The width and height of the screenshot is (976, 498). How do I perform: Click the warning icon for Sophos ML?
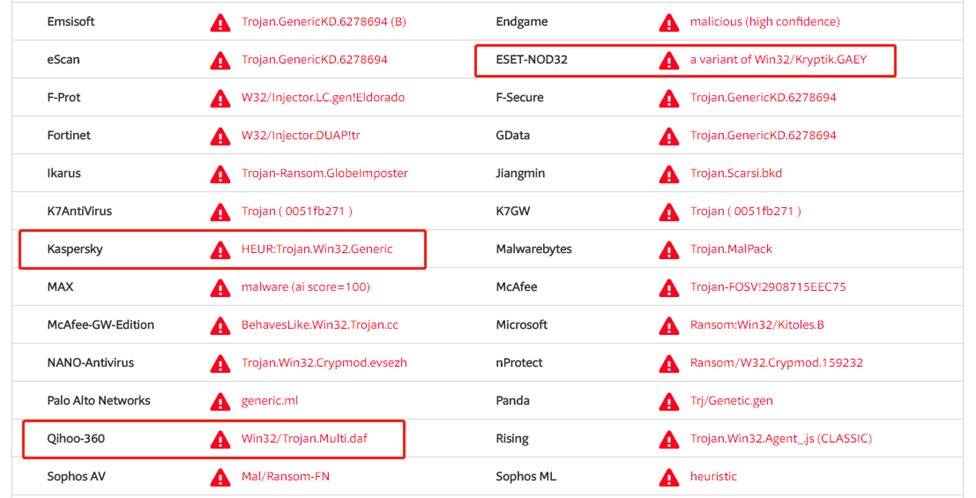click(668, 477)
